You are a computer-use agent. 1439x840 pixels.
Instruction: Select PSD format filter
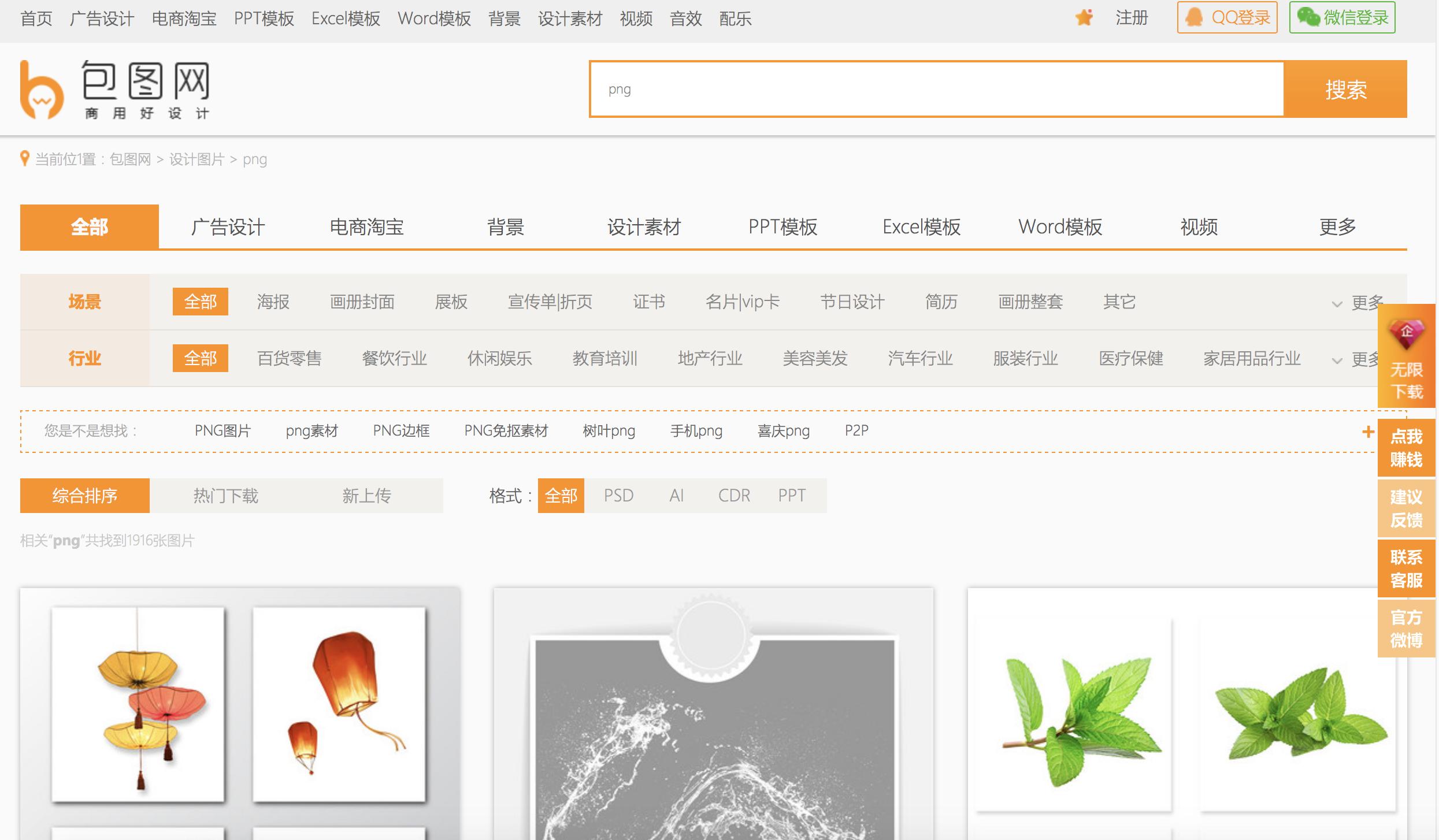tap(618, 495)
